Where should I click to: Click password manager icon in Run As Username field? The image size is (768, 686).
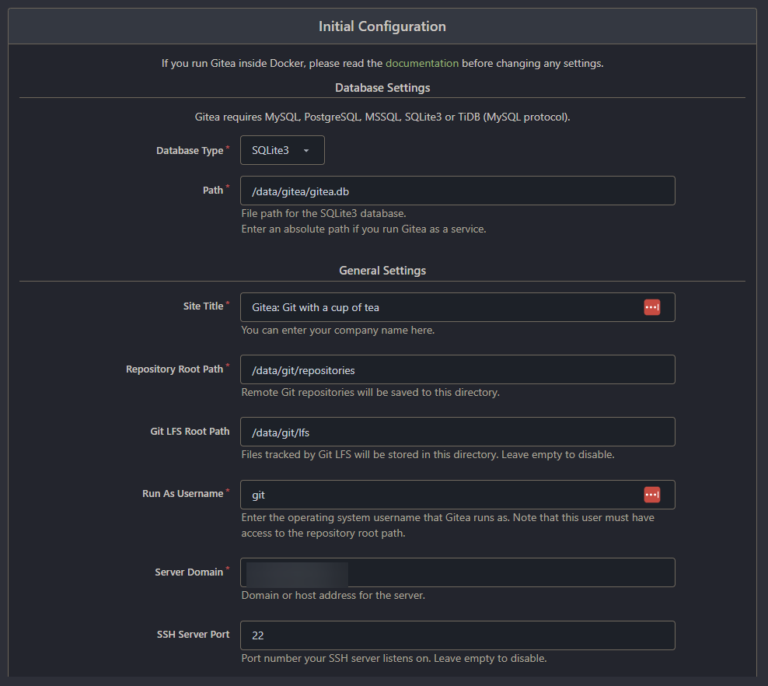[x=651, y=495]
